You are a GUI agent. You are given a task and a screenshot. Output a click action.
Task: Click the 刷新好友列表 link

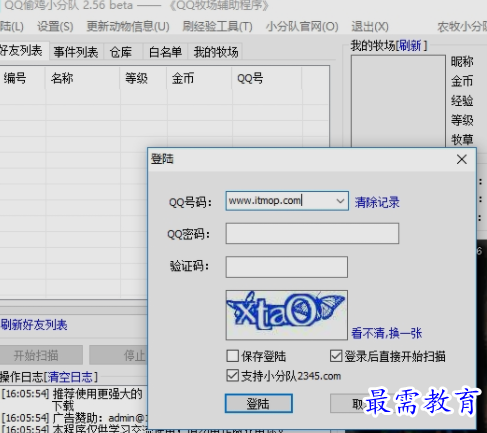tap(34, 325)
